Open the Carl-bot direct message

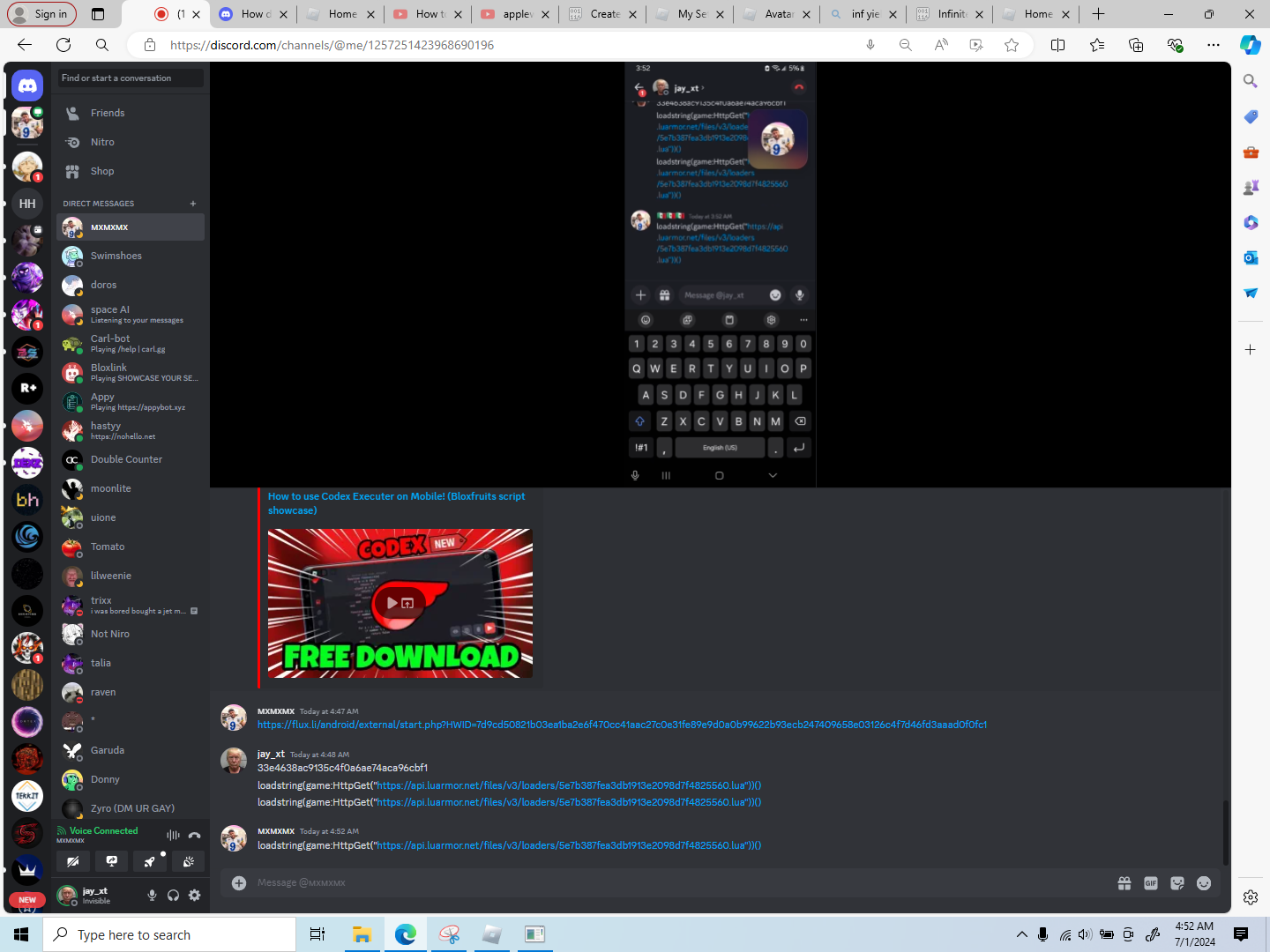tap(131, 343)
